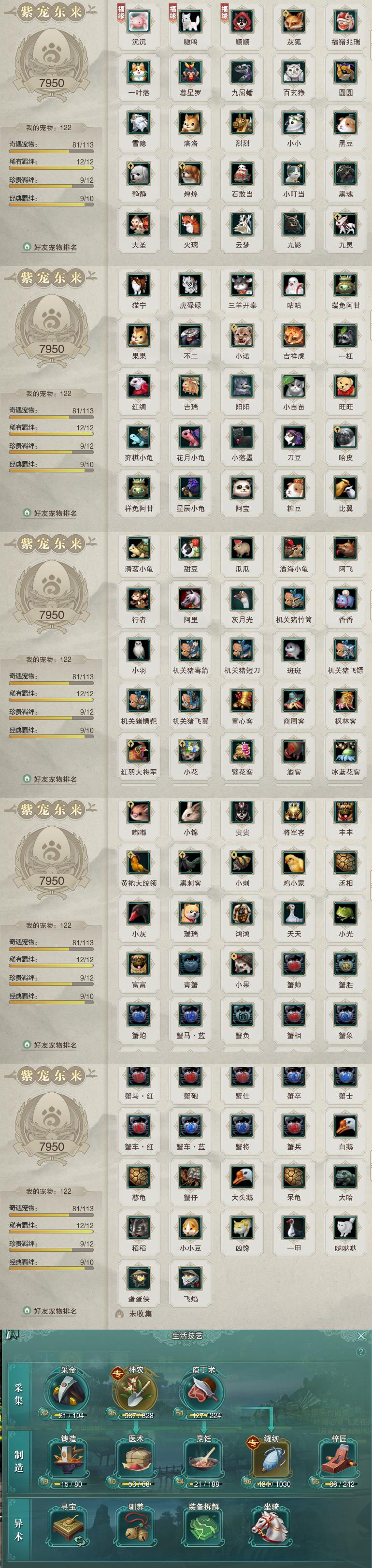The width and height of the screenshot is (372, 1568).
Task: Close the 生活技艺 panel
Action: coord(361,1336)
